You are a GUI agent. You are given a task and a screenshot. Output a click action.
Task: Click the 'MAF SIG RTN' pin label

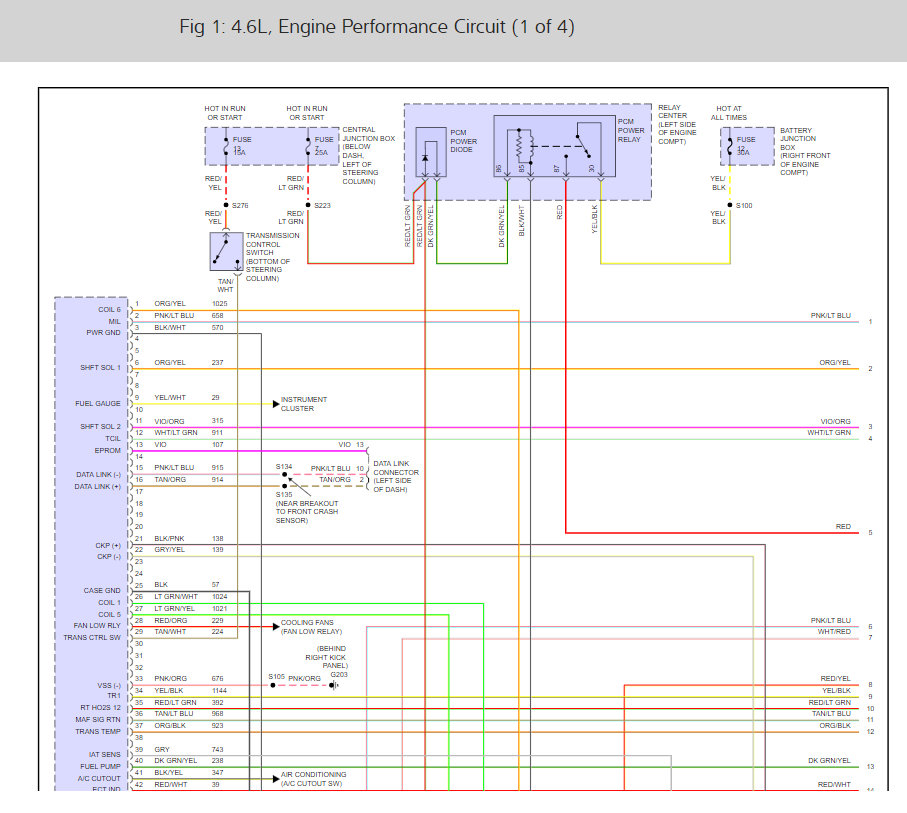(x=98, y=720)
